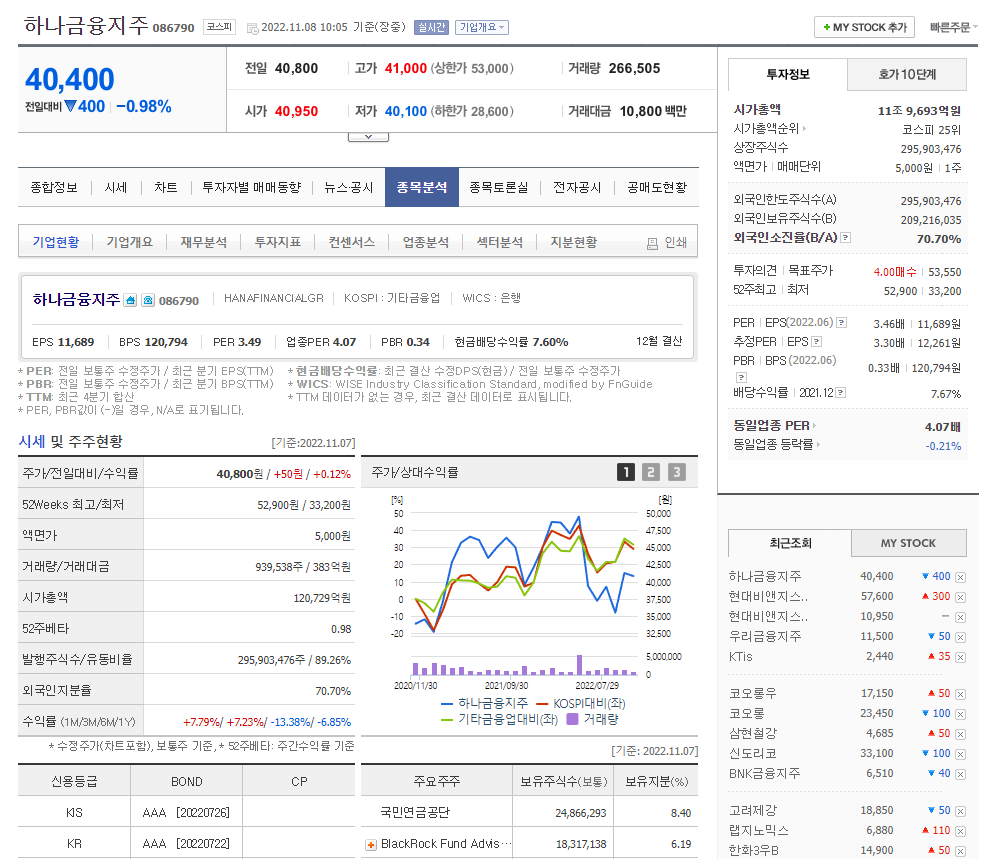Select the 기업현황 sub-tab
The width and height of the screenshot is (985, 859).
coord(56,242)
